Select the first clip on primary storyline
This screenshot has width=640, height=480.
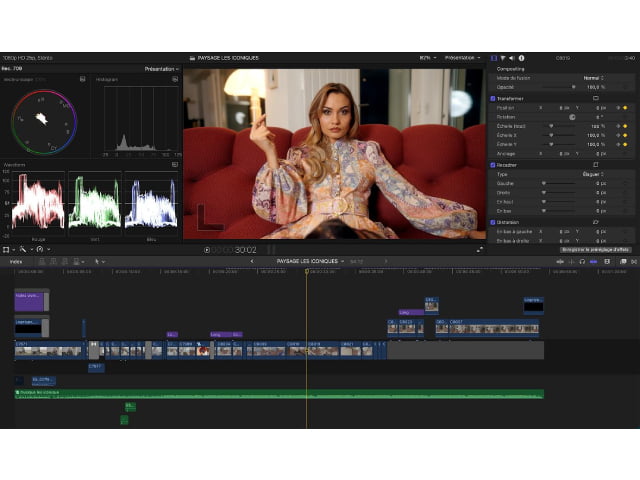(49, 350)
